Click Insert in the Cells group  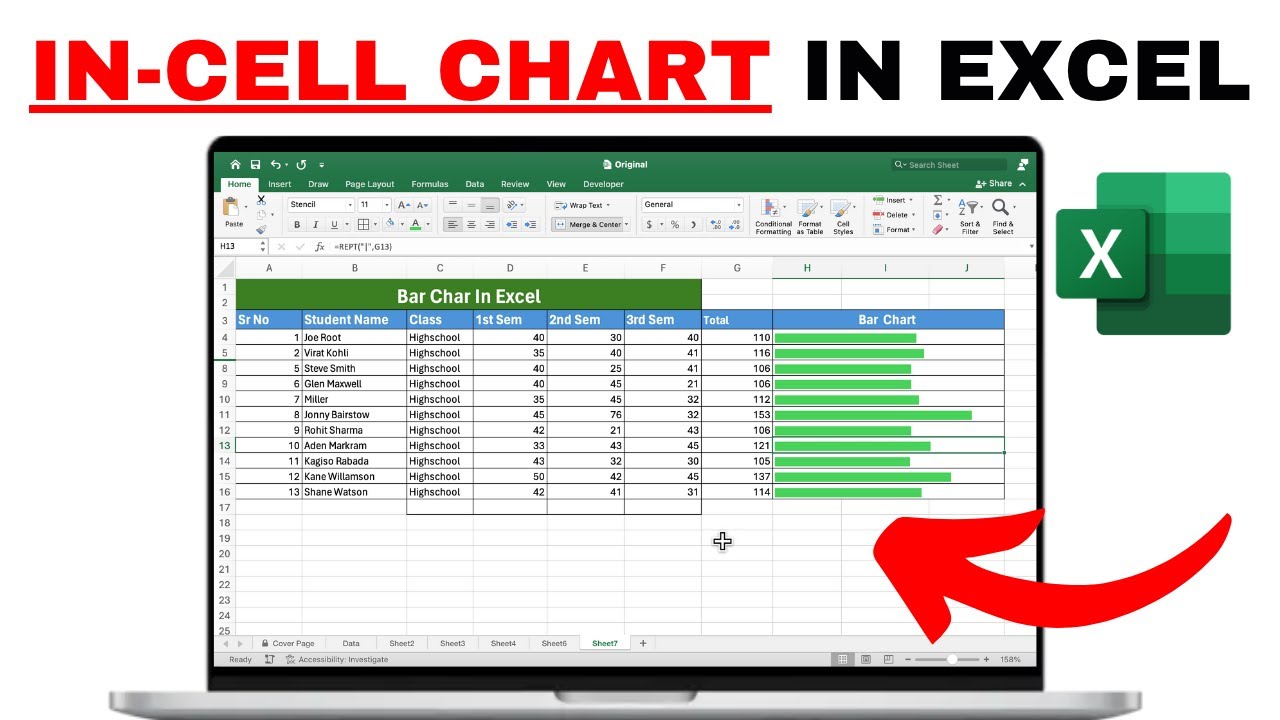pyautogui.click(x=893, y=200)
